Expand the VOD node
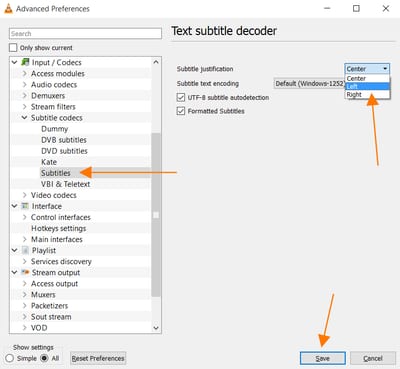Image resolution: width=400 pixels, height=369 pixels. click(x=25, y=328)
